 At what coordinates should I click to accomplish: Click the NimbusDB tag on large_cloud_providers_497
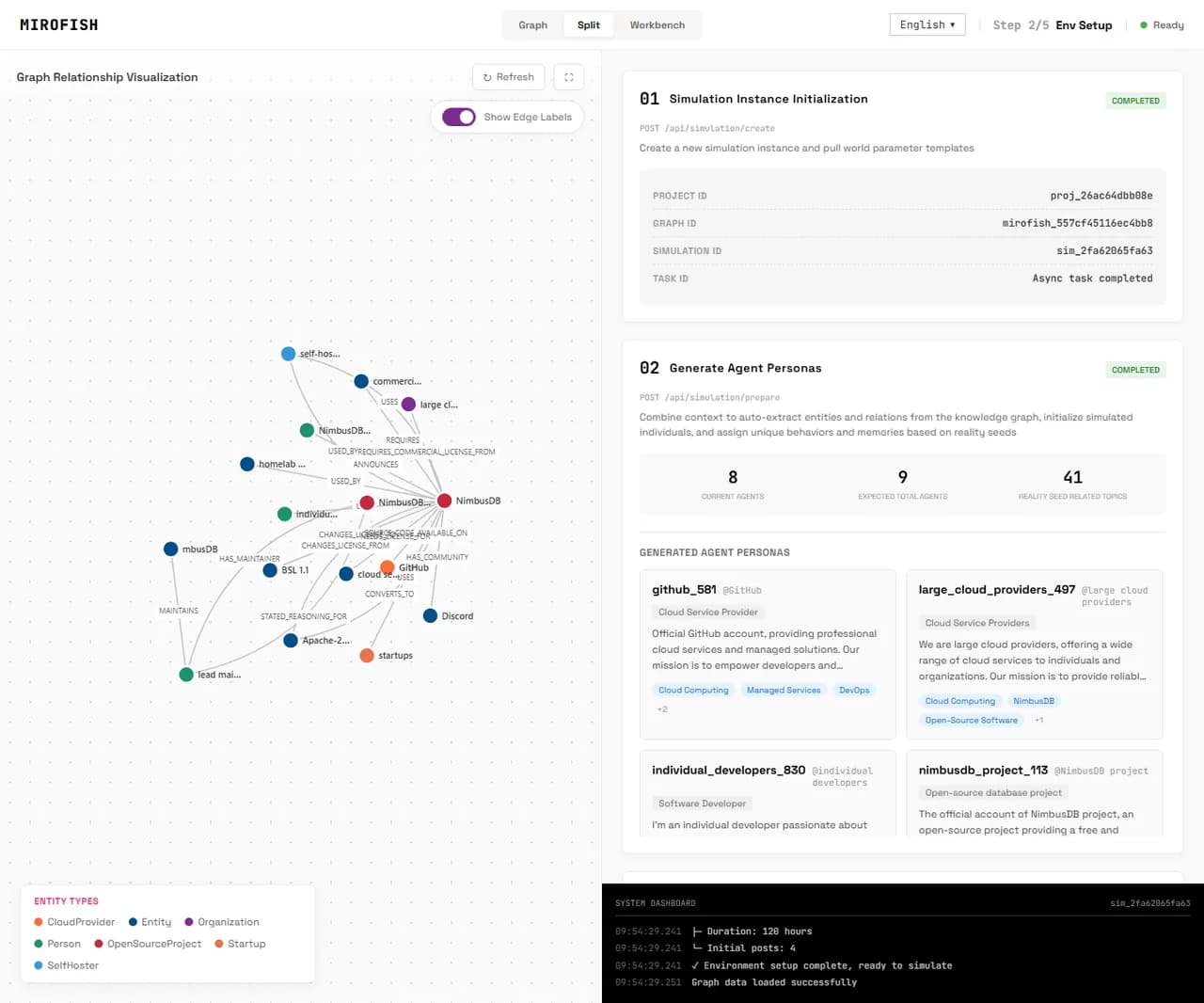click(1033, 701)
